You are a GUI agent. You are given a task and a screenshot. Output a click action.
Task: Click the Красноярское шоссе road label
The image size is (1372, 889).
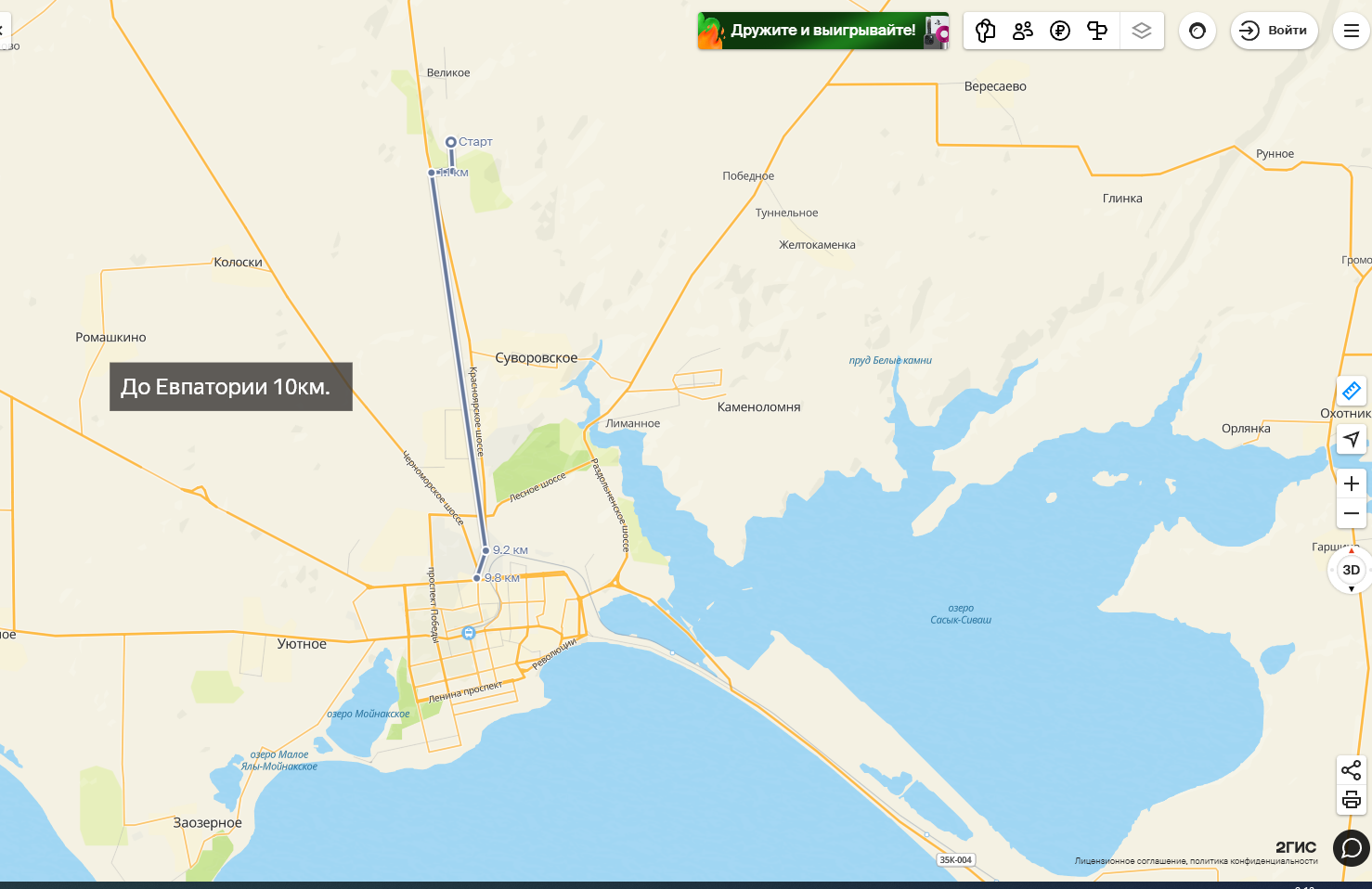pos(475,411)
